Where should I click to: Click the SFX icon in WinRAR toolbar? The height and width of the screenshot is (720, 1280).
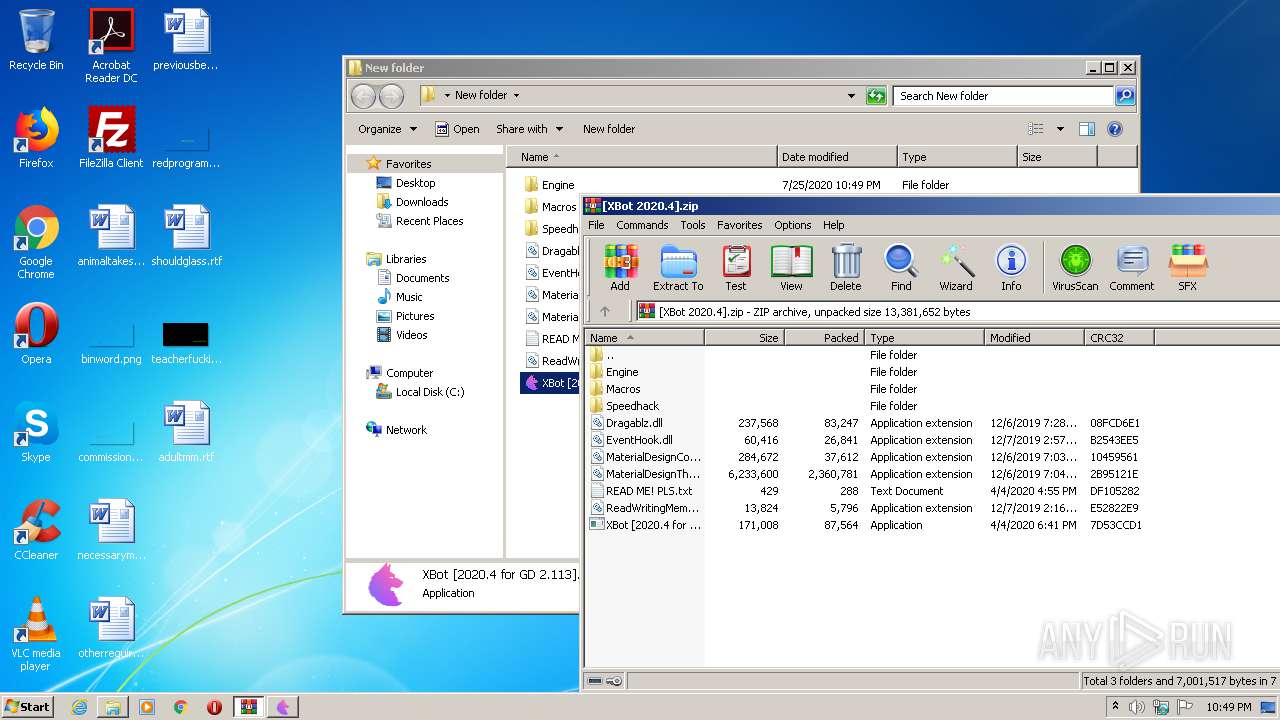coord(1187,267)
